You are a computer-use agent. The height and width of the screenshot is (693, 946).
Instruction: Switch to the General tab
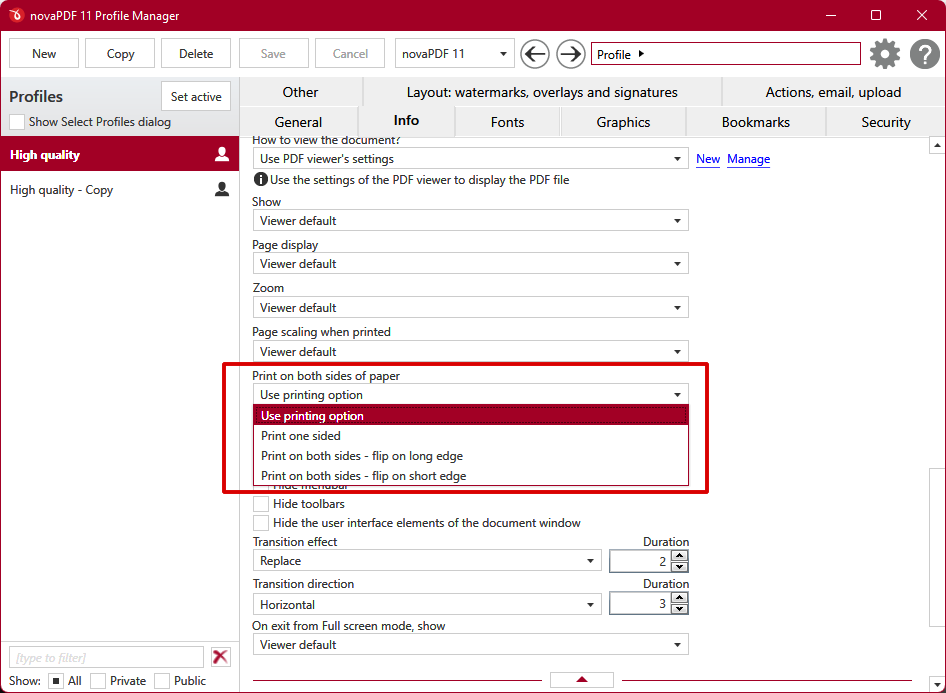[x=299, y=122]
